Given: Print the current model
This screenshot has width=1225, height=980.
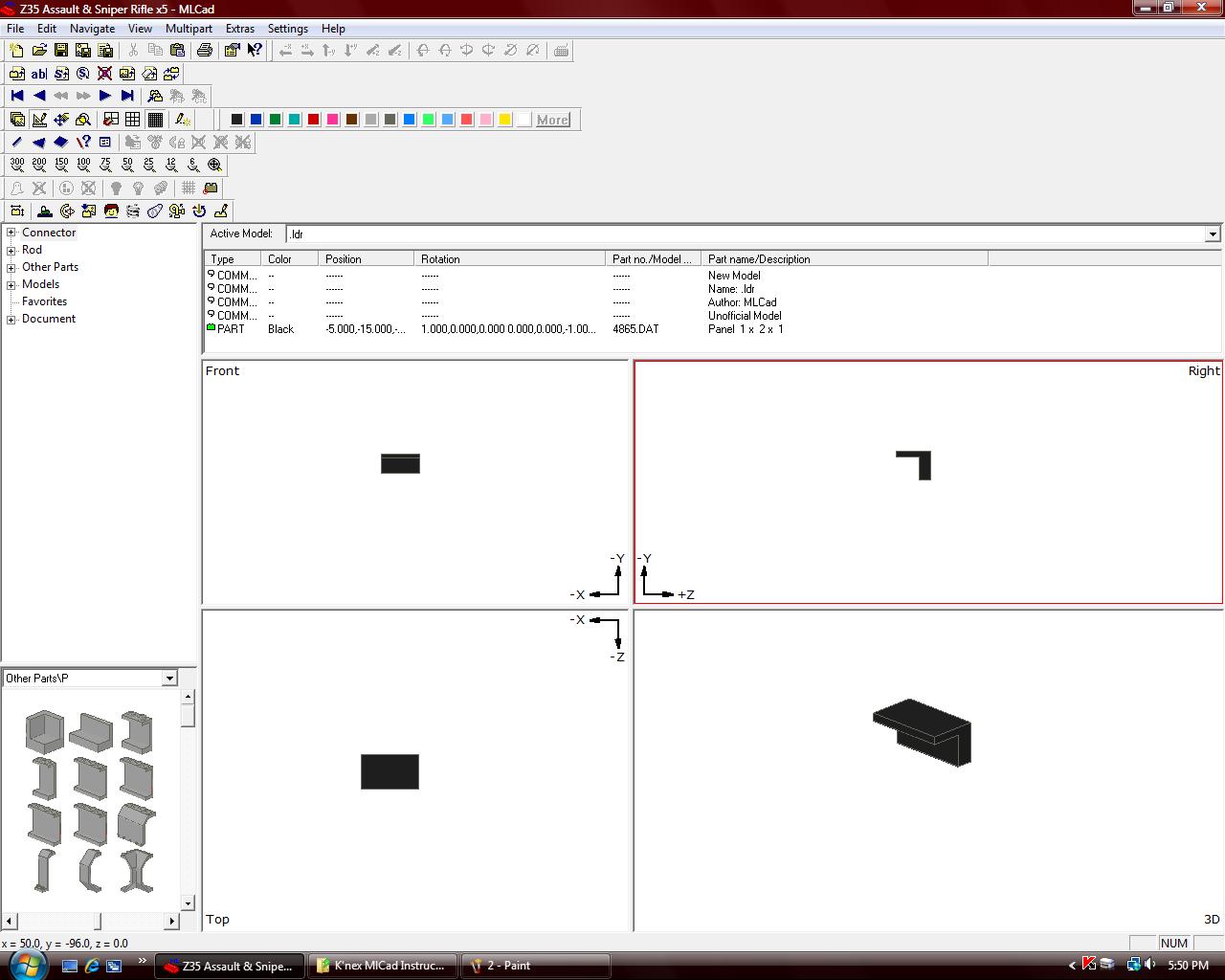Looking at the screenshot, I should tap(204, 51).
